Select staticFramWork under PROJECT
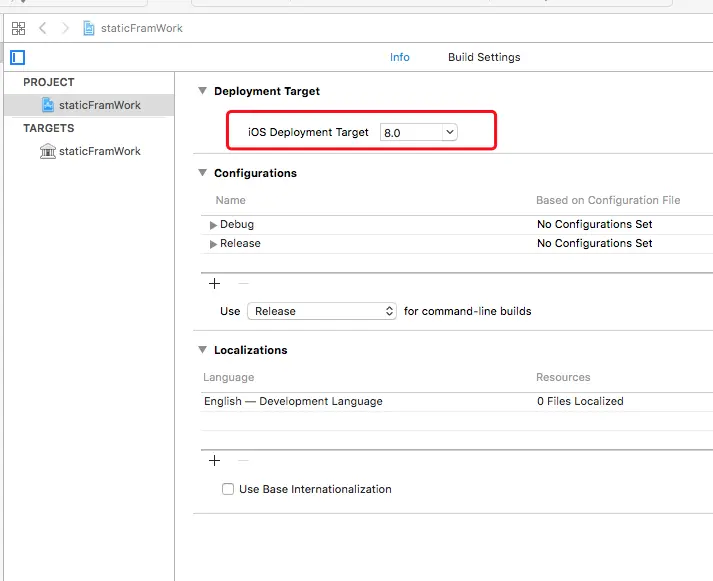 point(89,105)
